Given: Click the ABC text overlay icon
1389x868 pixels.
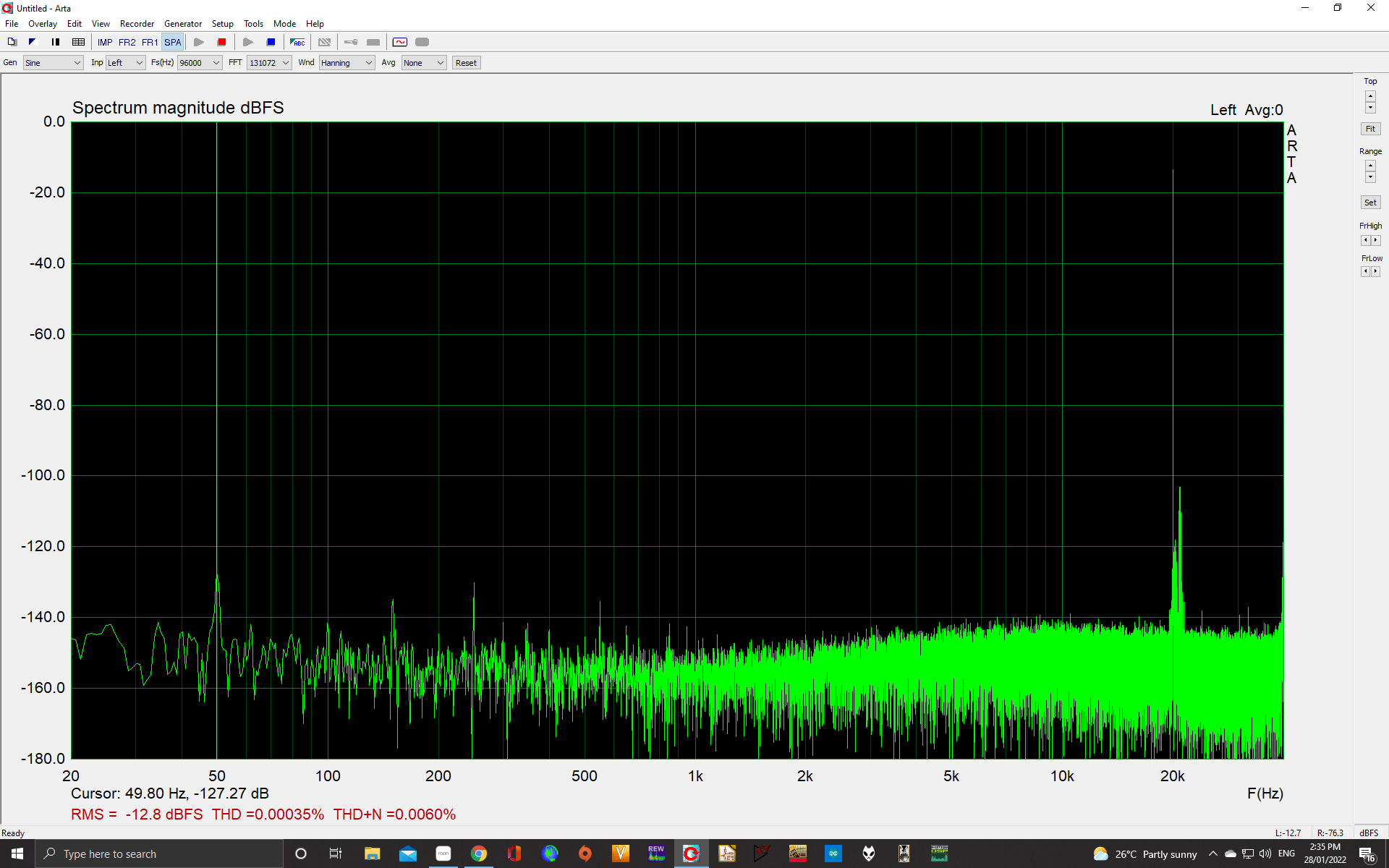Looking at the screenshot, I should click(297, 42).
